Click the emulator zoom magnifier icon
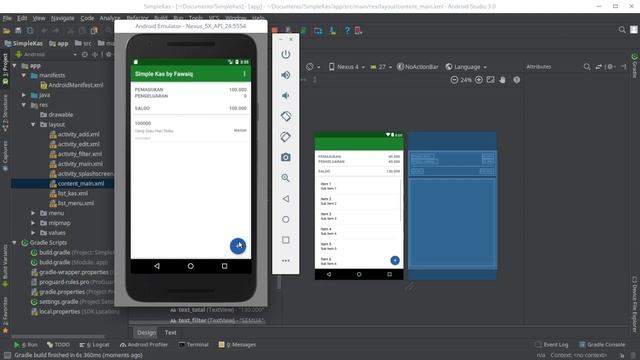The width and height of the screenshot is (640, 360). [286, 178]
